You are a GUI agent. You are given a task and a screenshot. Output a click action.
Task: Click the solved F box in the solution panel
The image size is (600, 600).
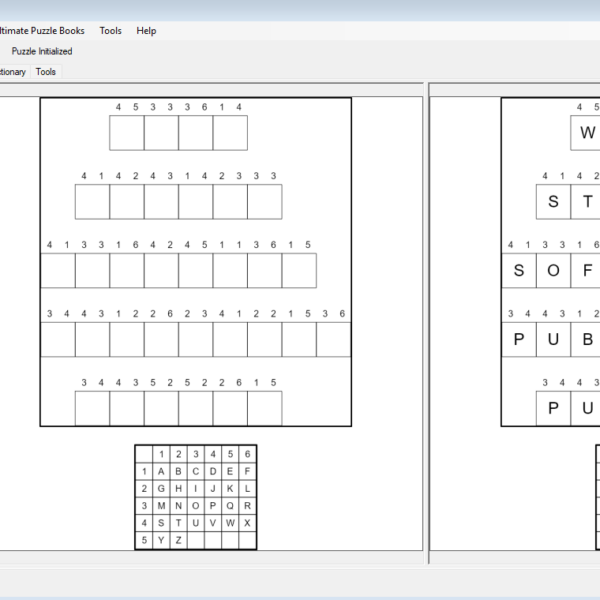pyautogui.click(x=588, y=270)
